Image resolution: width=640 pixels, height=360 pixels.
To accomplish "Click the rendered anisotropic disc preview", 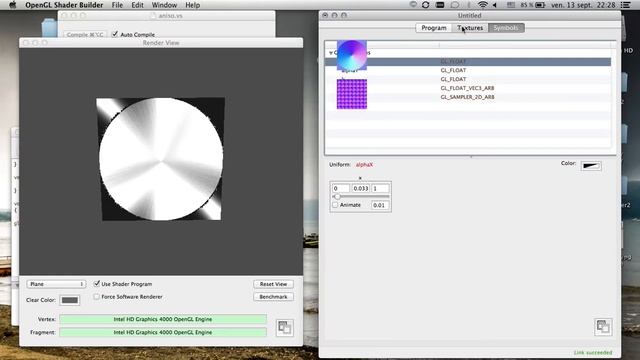I will pos(161,159).
